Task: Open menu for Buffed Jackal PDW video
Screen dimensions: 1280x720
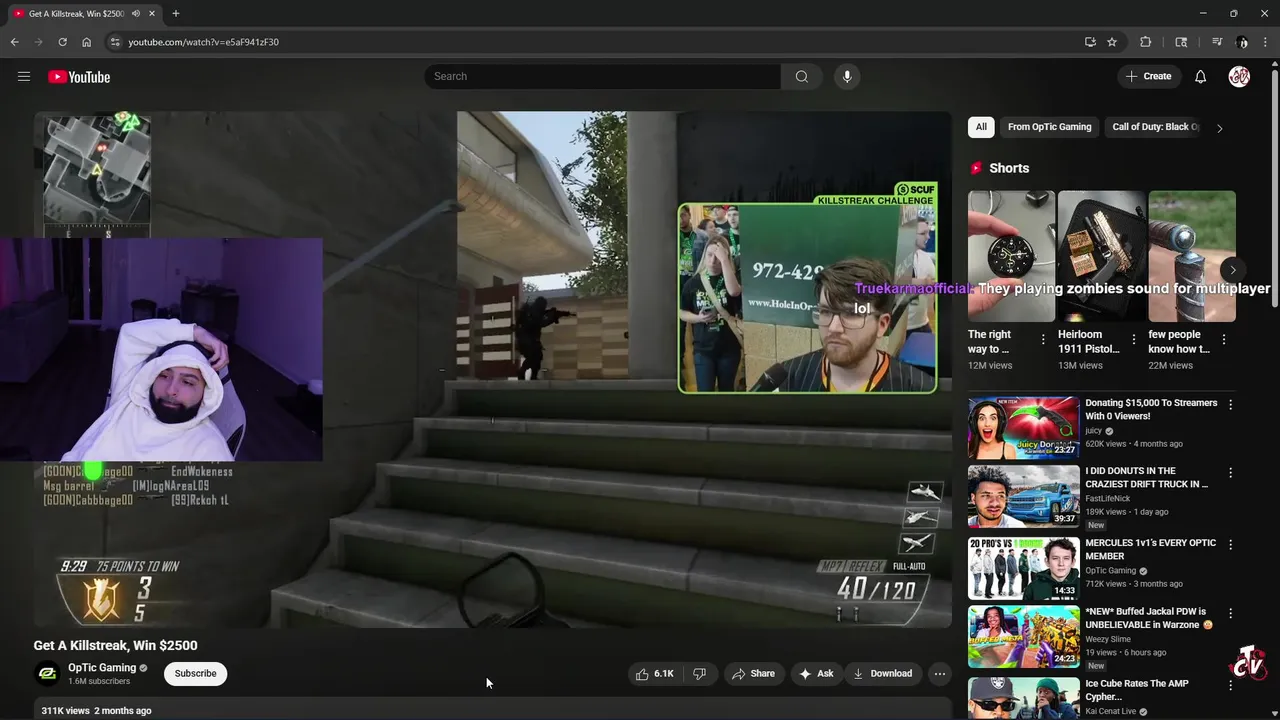Action: click(1230, 612)
